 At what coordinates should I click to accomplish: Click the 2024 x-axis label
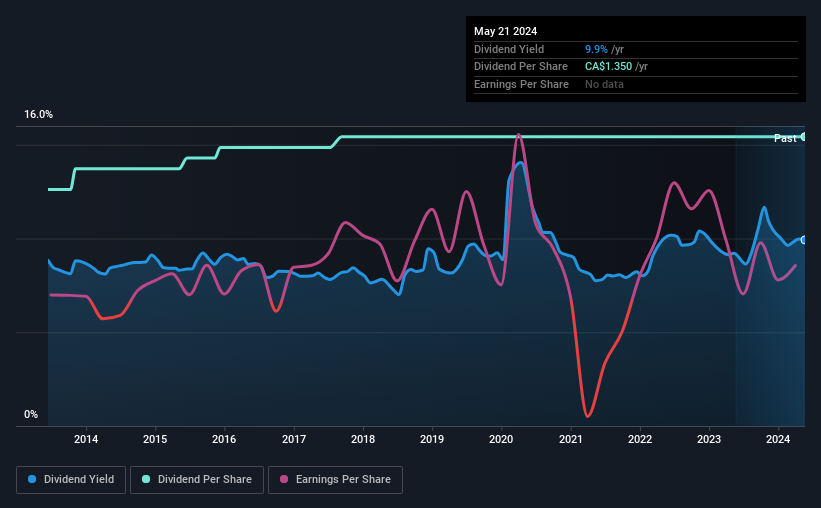(778, 439)
